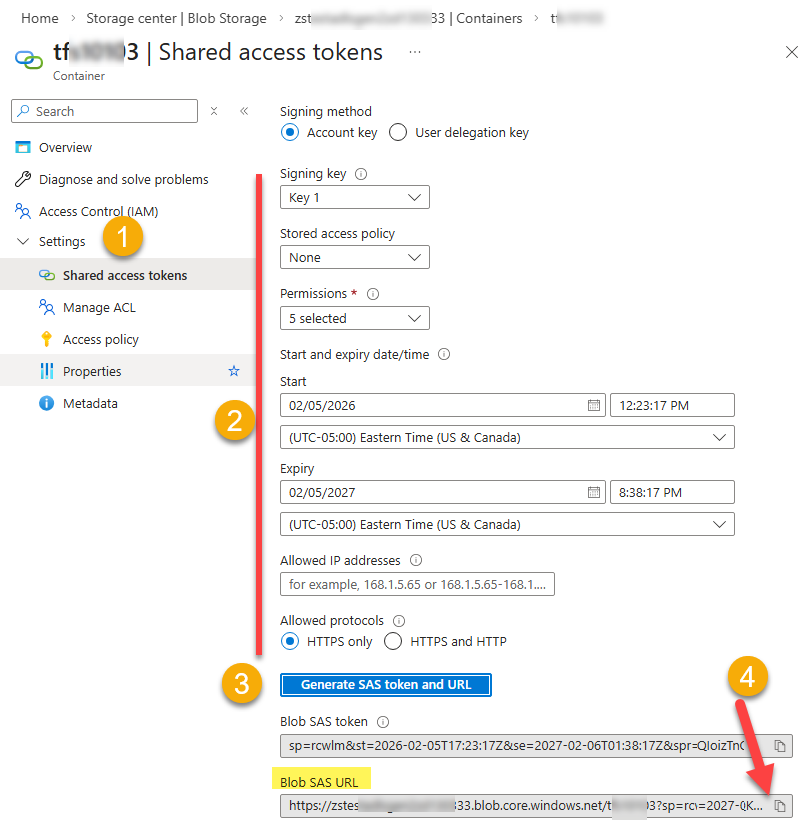
Task: Go to Access Control (IAM)
Action: coord(98,211)
